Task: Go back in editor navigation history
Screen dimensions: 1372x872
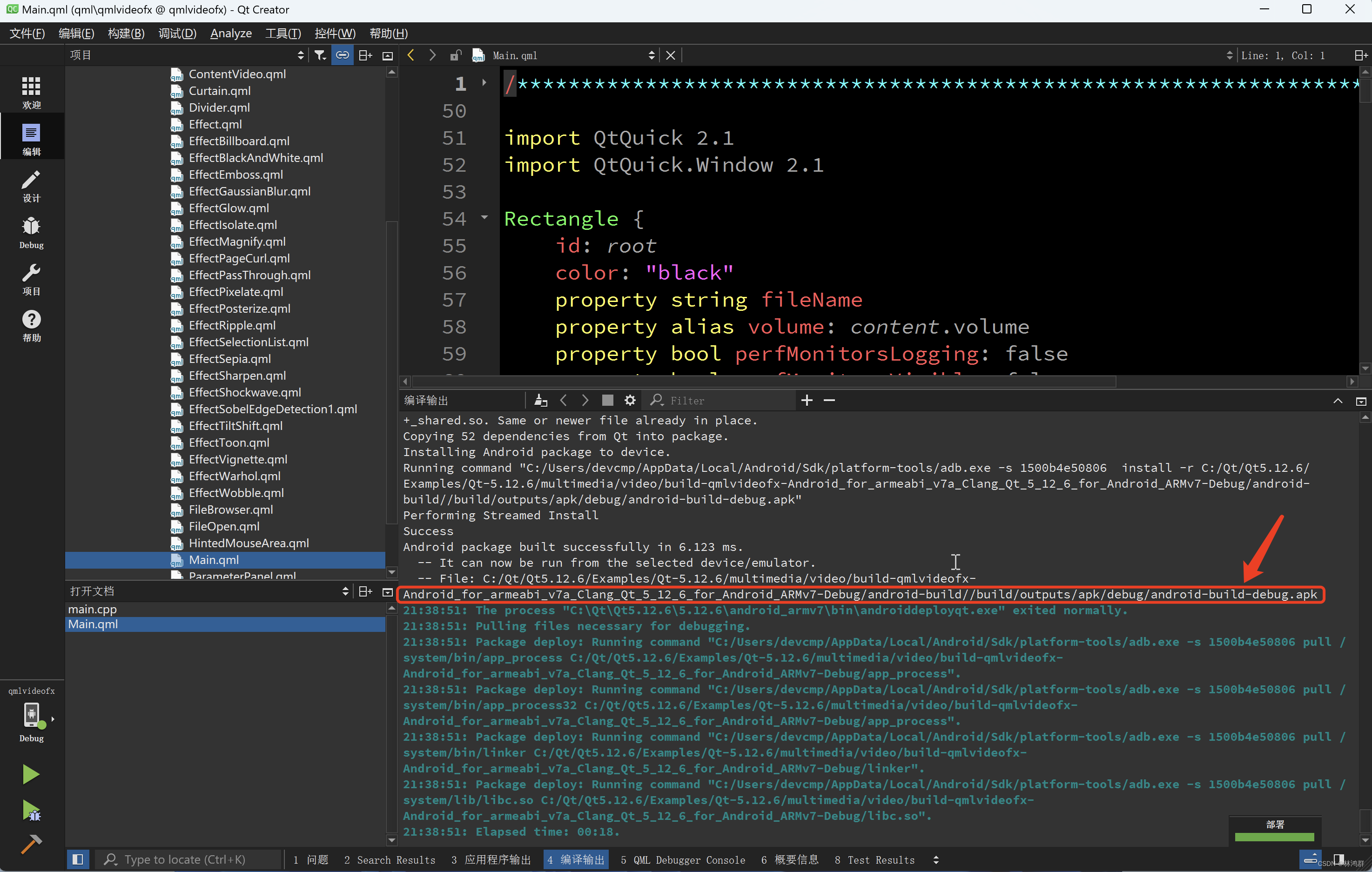Action: (411, 55)
